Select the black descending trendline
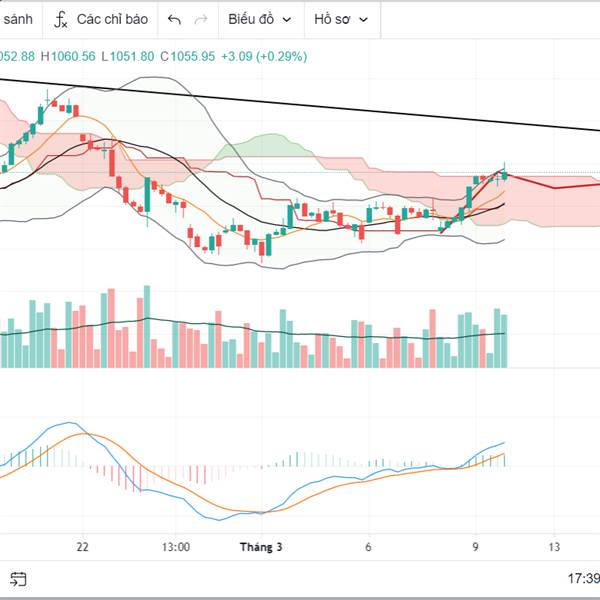Screen dimensions: 600x600 pyautogui.click(x=300, y=104)
